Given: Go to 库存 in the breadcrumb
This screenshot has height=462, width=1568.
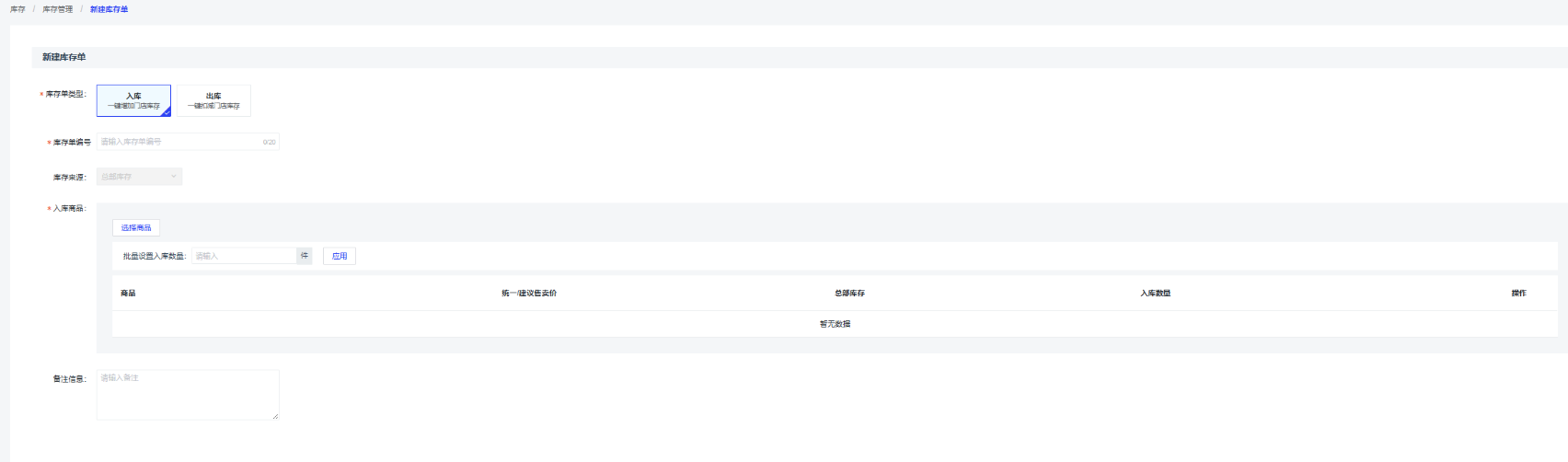Looking at the screenshot, I should 17,9.
